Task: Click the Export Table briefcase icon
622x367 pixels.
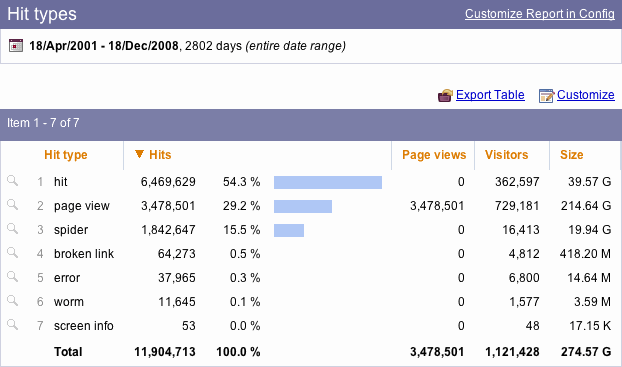Action: point(445,96)
